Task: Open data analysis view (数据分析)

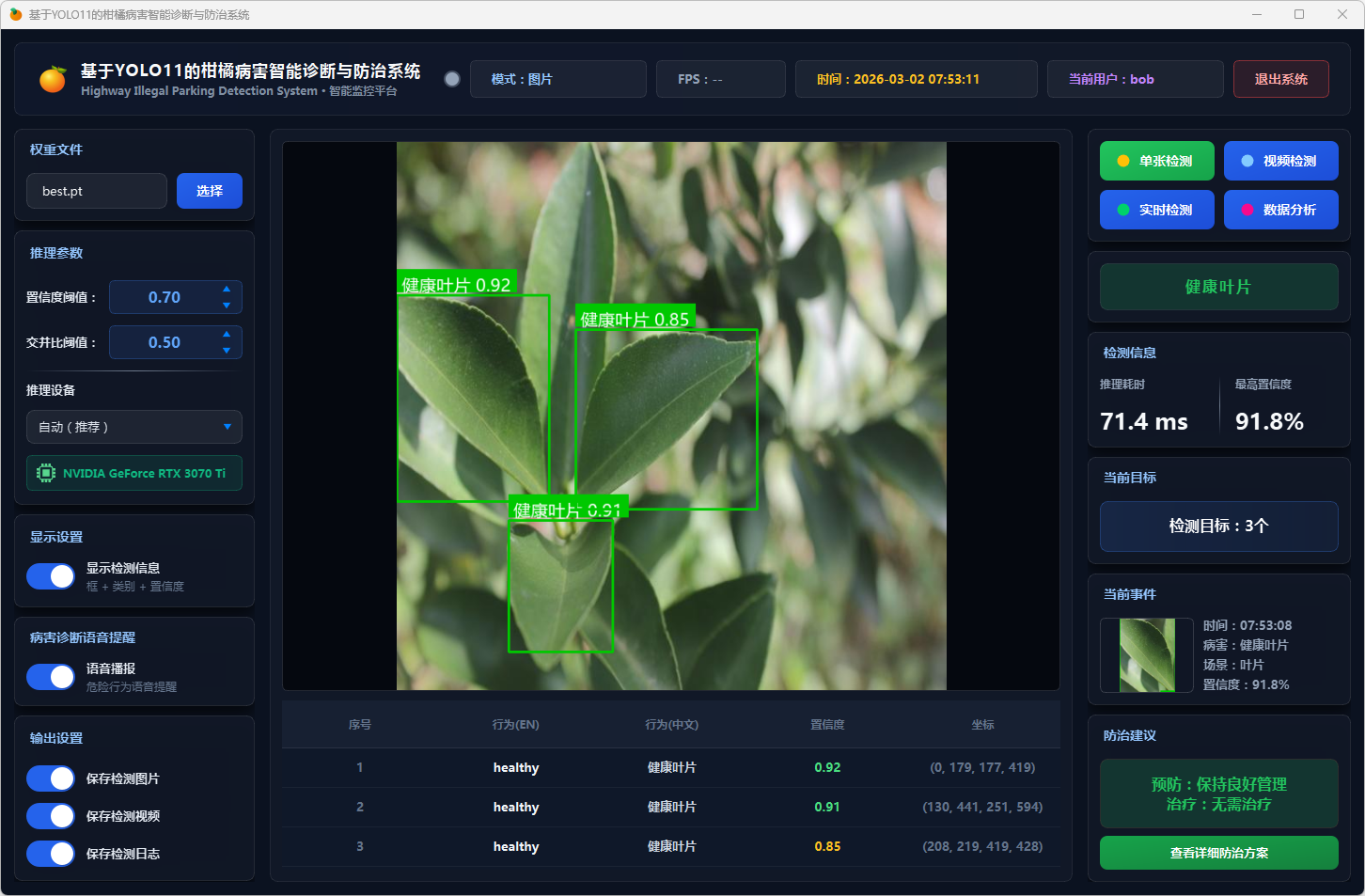Action: coord(1280,210)
